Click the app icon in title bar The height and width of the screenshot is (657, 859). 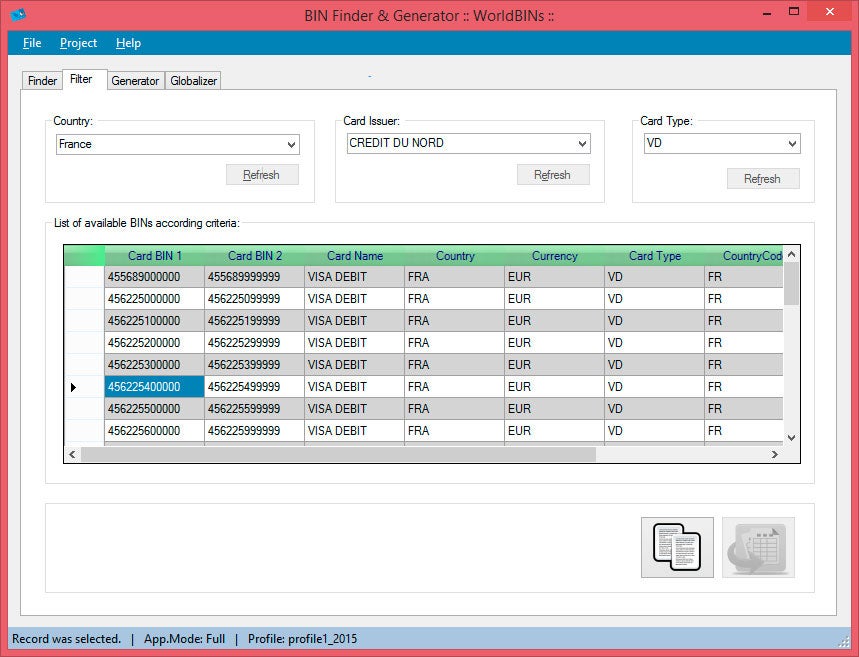[x=17, y=15]
